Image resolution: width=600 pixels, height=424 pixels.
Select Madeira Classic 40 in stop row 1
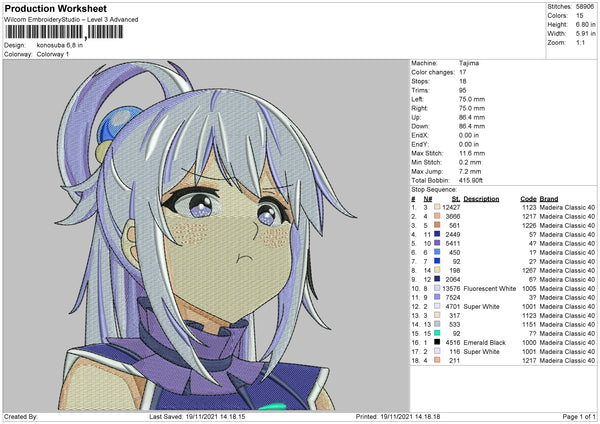click(x=567, y=207)
